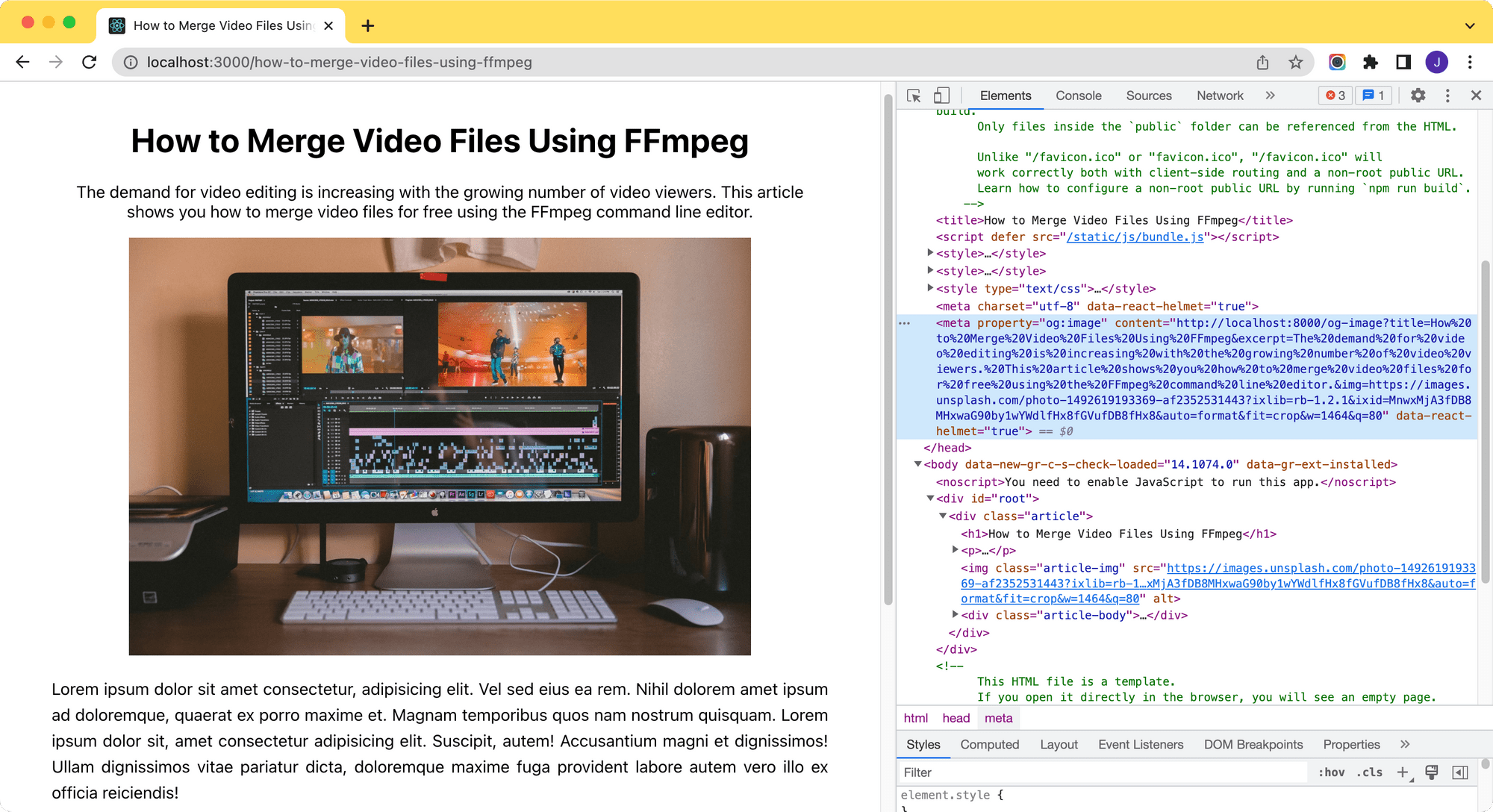The width and height of the screenshot is (1493, 812).
Task: Select the rendering emulations paintbrush icon
Action: pos(1431,772)
